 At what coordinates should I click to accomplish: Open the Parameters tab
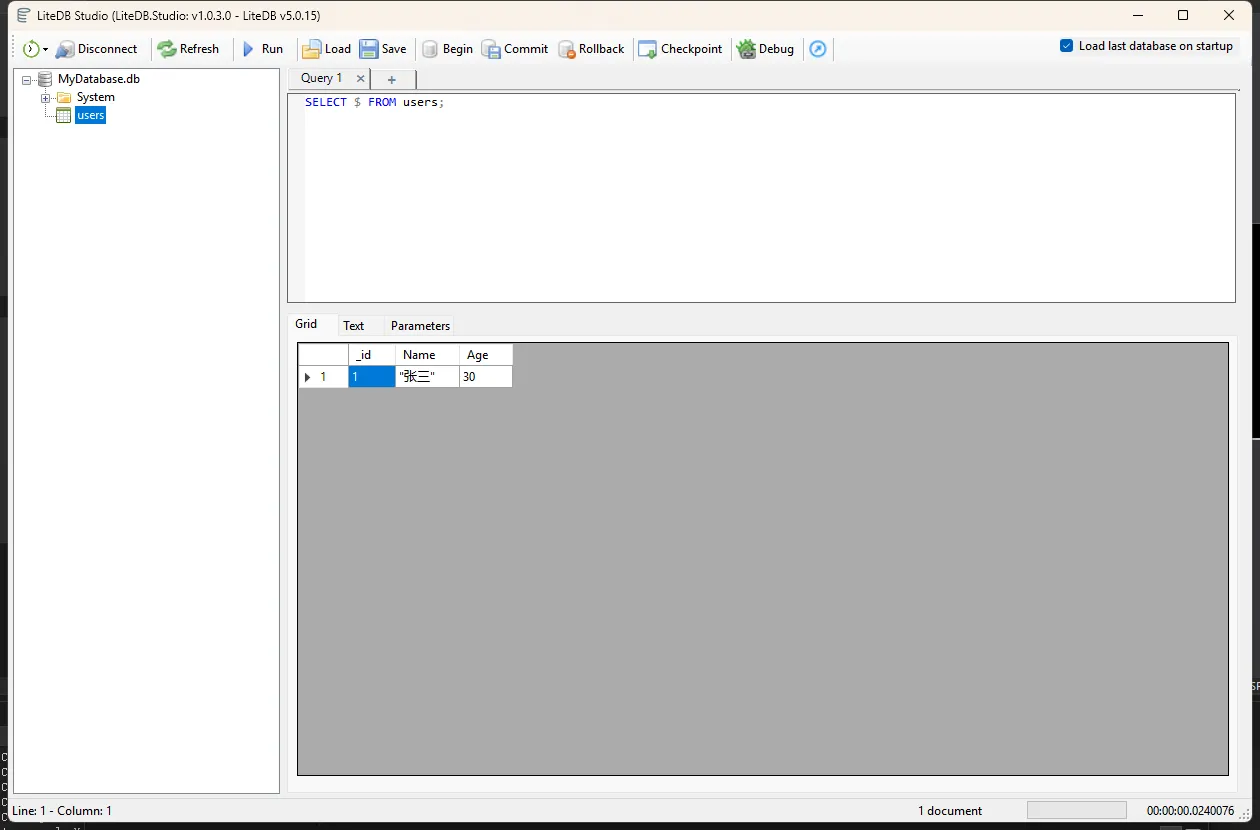coord(420,326)
